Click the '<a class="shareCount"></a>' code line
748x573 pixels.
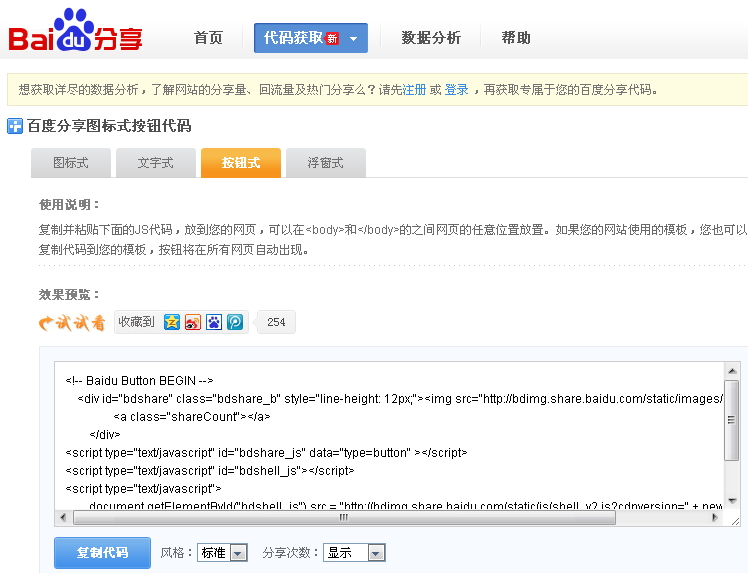pyautogui.click(x=192, y=417)
